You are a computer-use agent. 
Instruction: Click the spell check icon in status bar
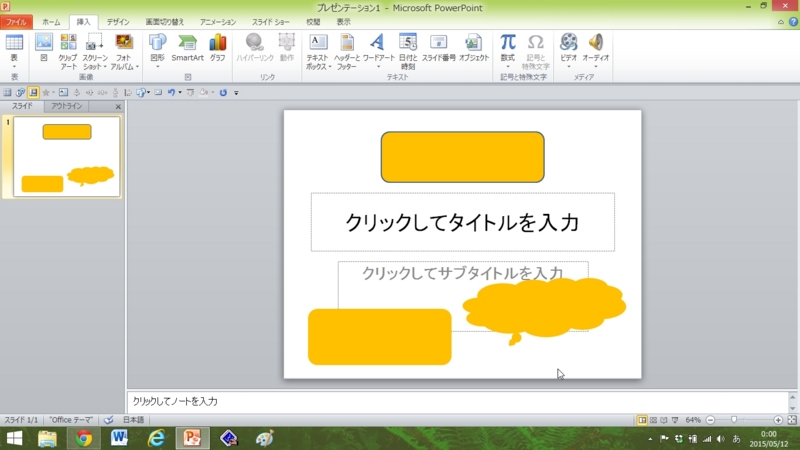(x=109, y=420)
